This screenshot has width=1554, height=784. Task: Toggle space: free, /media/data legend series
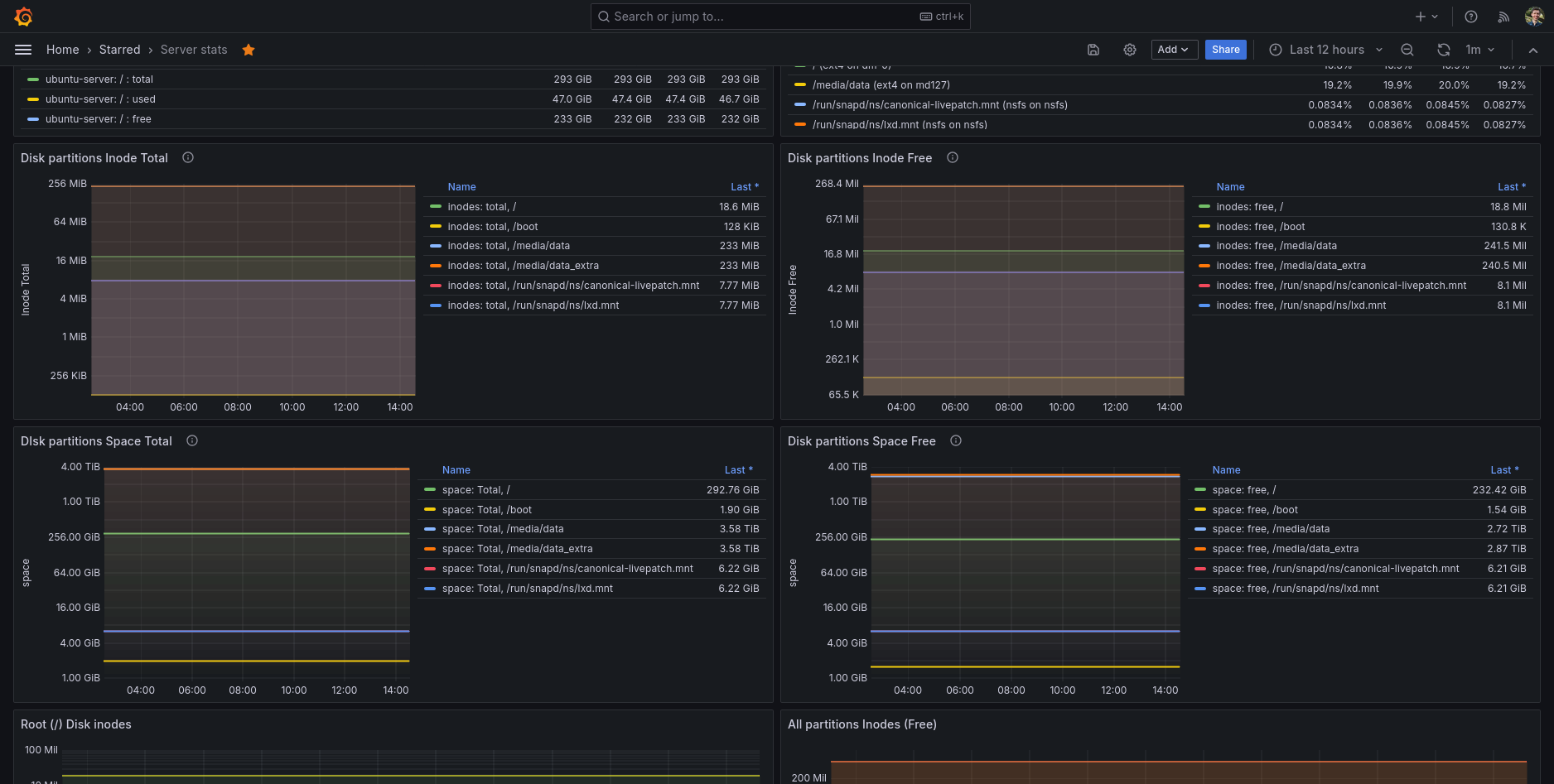coord(1270,529)
